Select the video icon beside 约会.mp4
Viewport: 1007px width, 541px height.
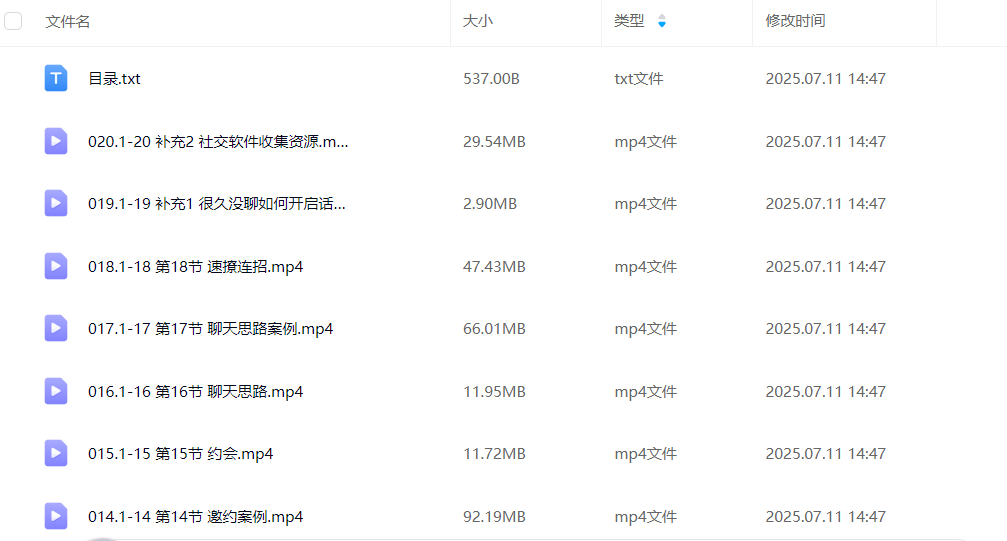click(56, 453)
